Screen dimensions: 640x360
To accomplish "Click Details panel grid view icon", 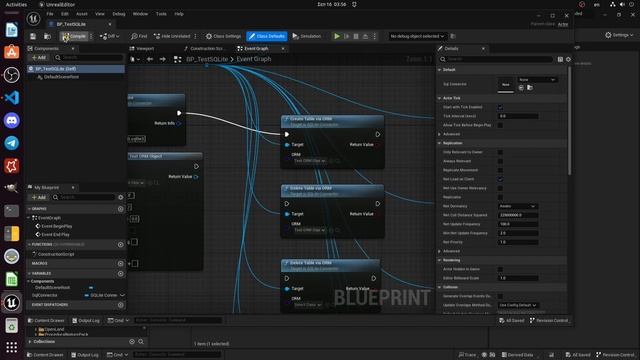I will [x=560, y=59].
